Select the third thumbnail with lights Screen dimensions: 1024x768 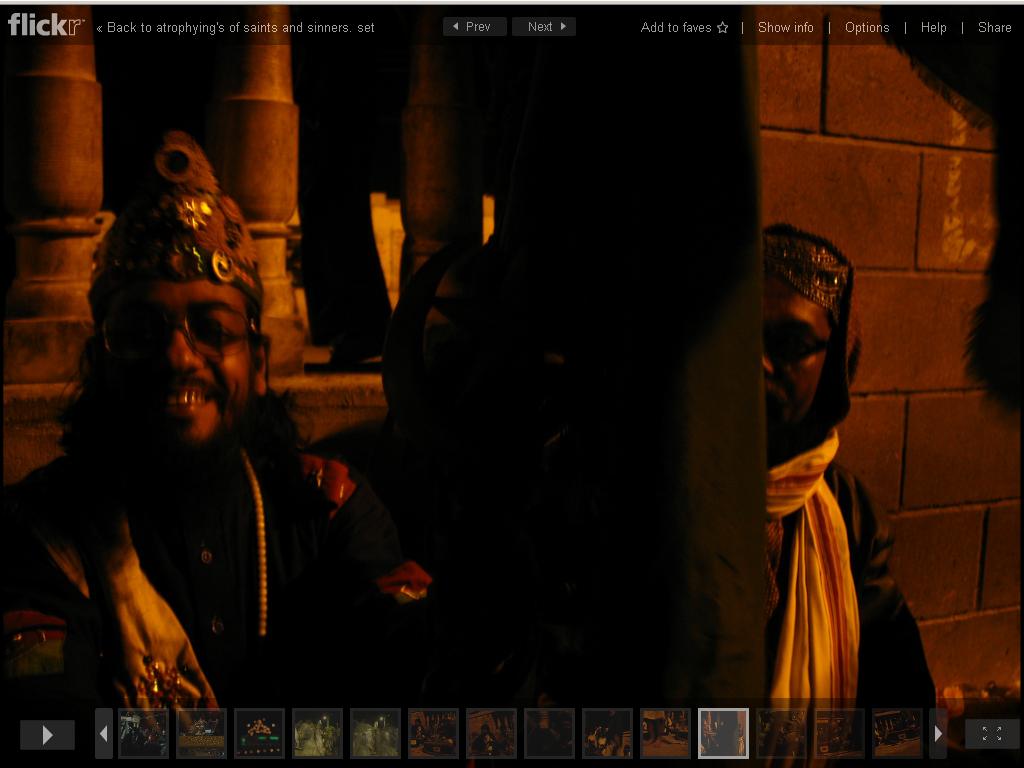click(259, 733)
